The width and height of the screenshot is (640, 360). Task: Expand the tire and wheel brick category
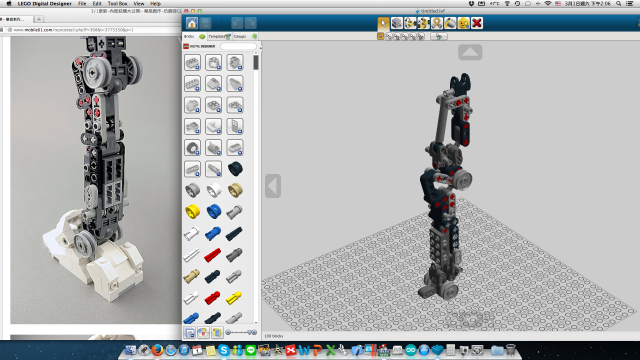[192, 147]
